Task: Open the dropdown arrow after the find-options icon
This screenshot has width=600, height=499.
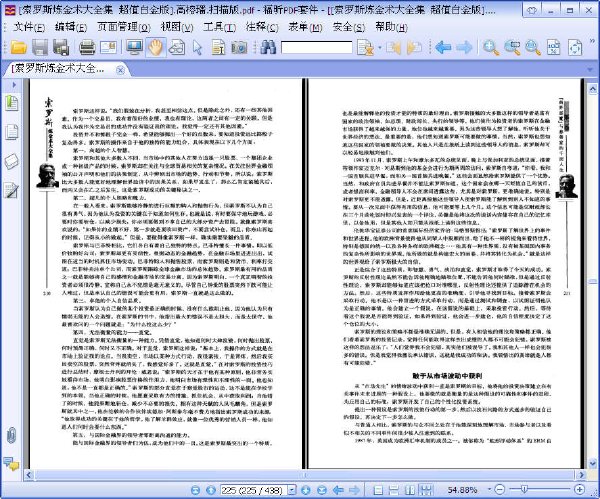Action: [x=380, y=48]
